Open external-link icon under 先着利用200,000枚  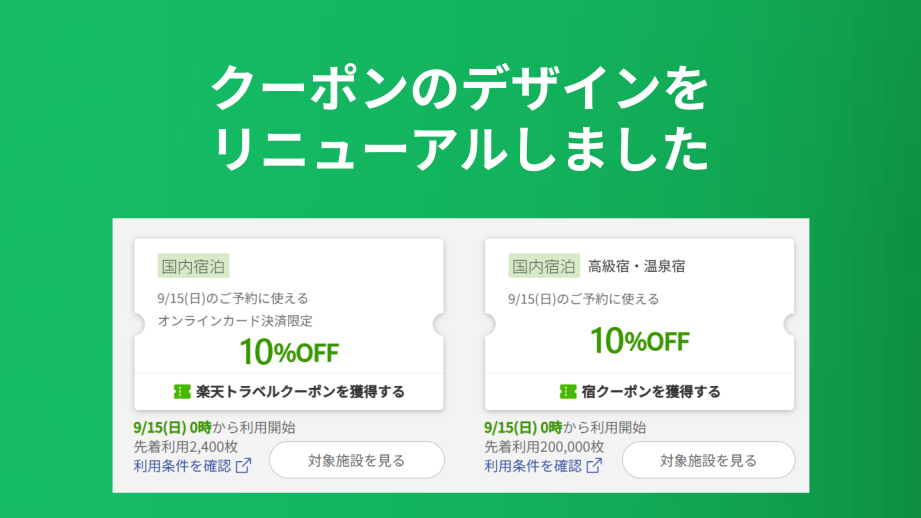coord(594,465)
